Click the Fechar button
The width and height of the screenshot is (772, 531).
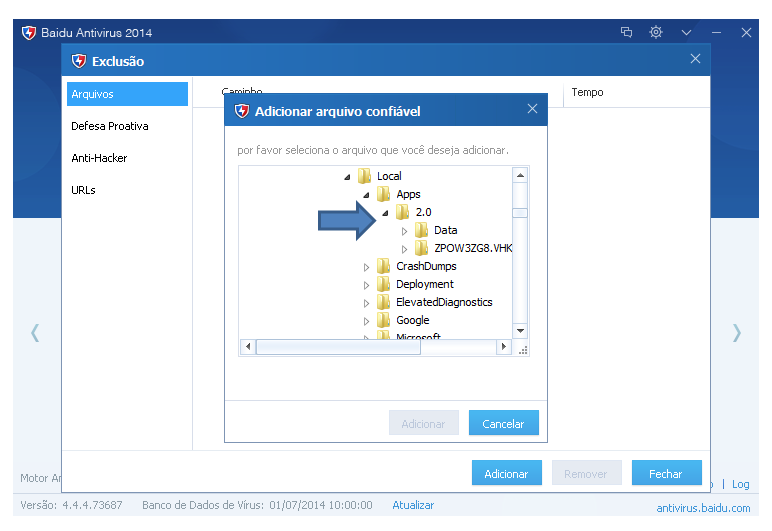(x=667, y=473)
